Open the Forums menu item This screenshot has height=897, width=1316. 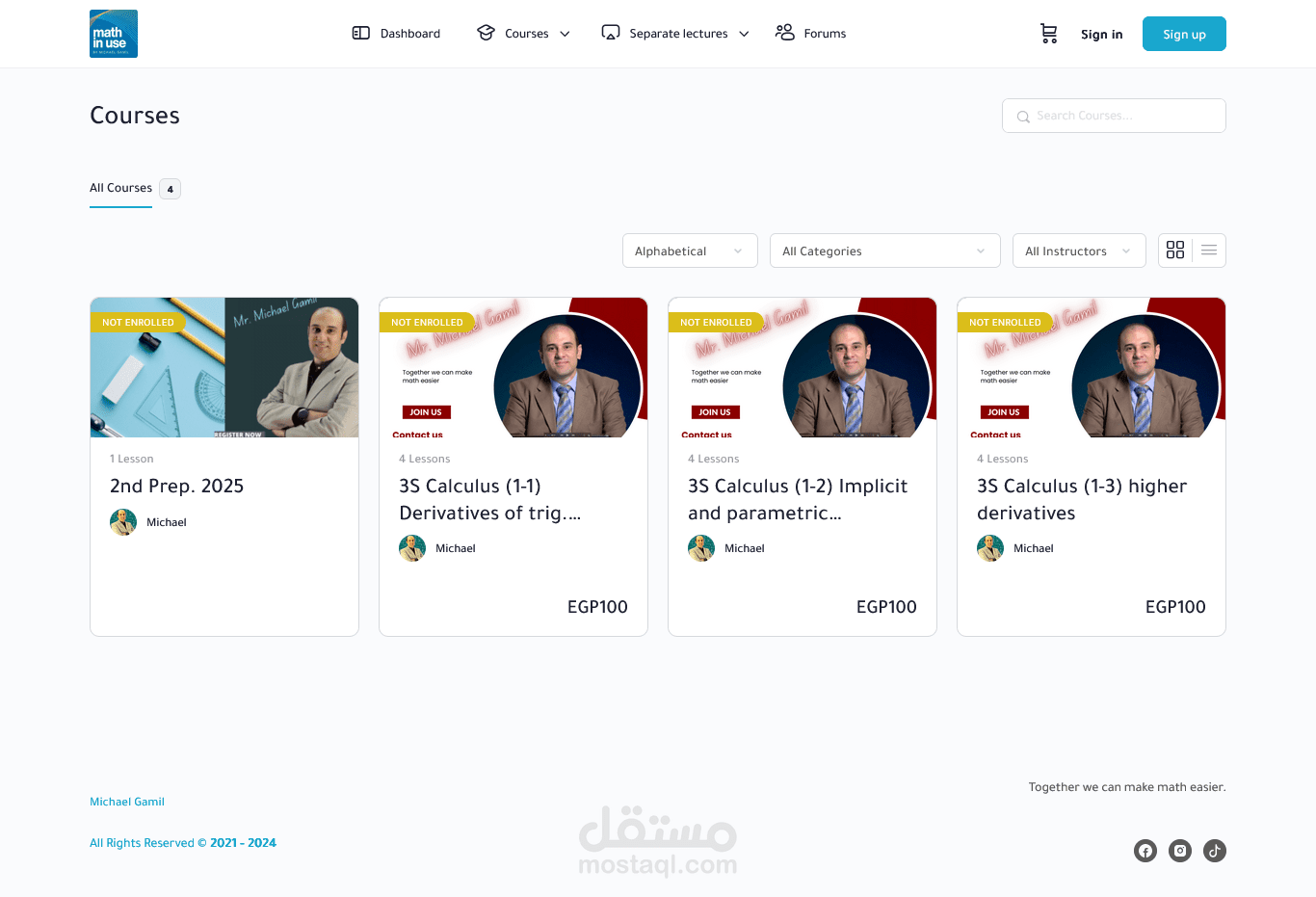(x=811, y=33)
